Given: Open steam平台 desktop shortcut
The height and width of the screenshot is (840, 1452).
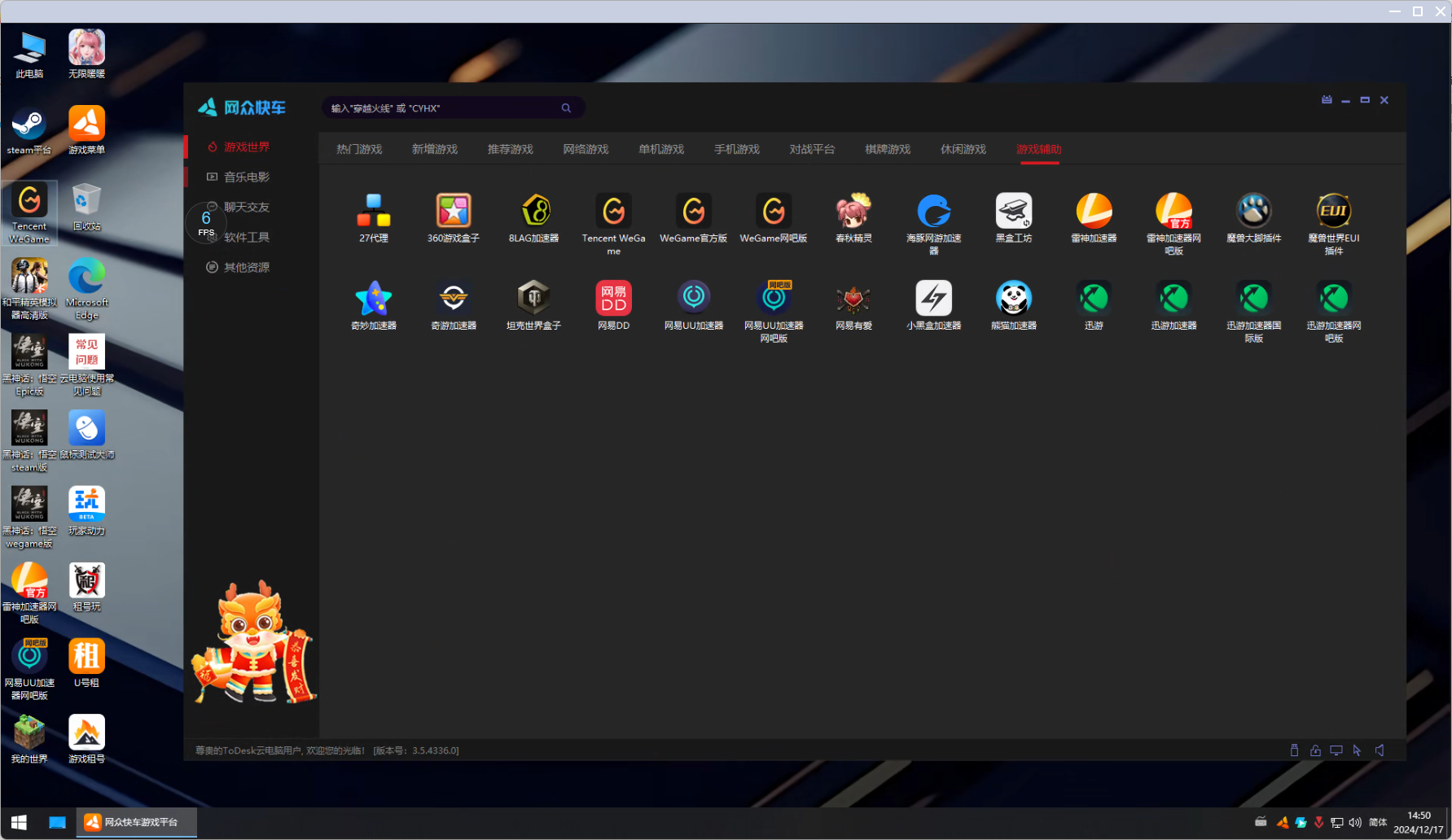Looking at the screenshot, I should coord(29,130).
